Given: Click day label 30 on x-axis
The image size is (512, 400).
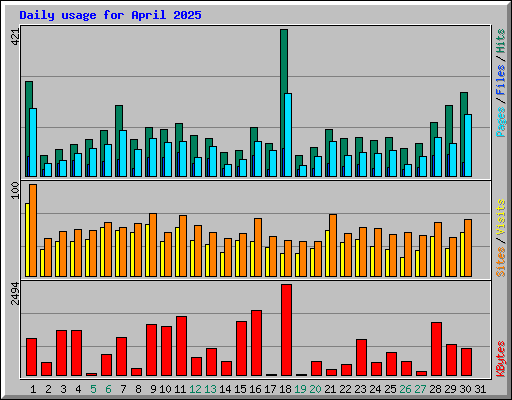Looking at the screenshot, I should (x=465, y=389).
